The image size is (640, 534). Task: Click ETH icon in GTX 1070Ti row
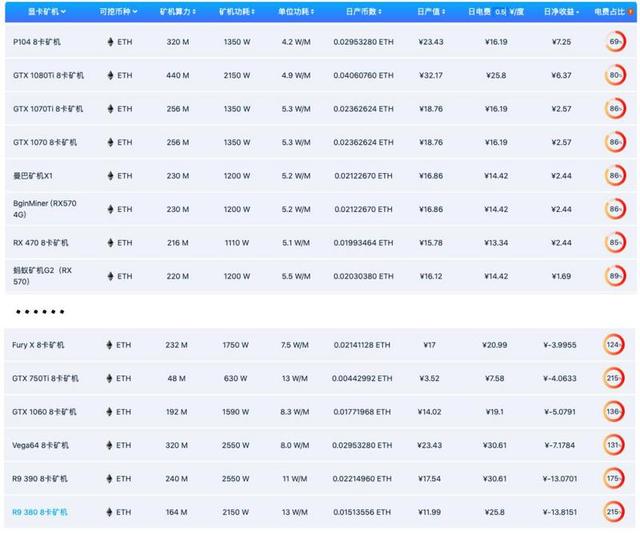coord(110,109)
